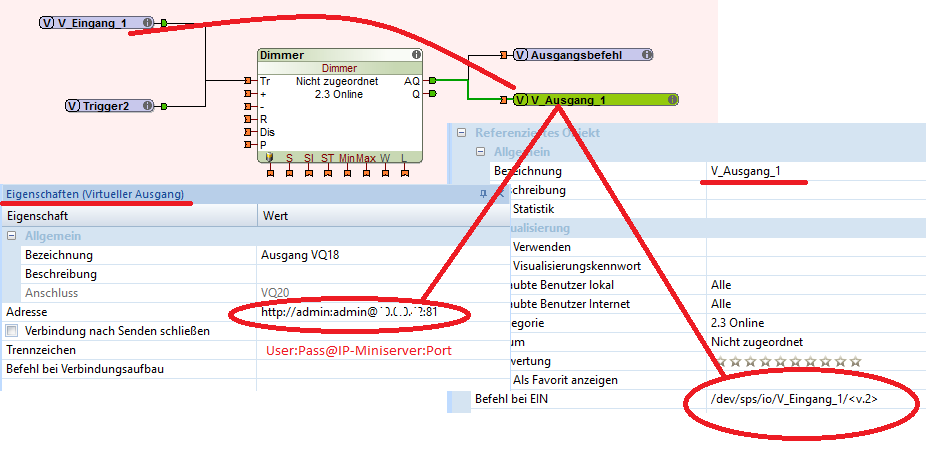Viewport: 926px width, 457px height.
Task: Open the V_Eingang_1 block info icon
Action: (x=146, y=23)
